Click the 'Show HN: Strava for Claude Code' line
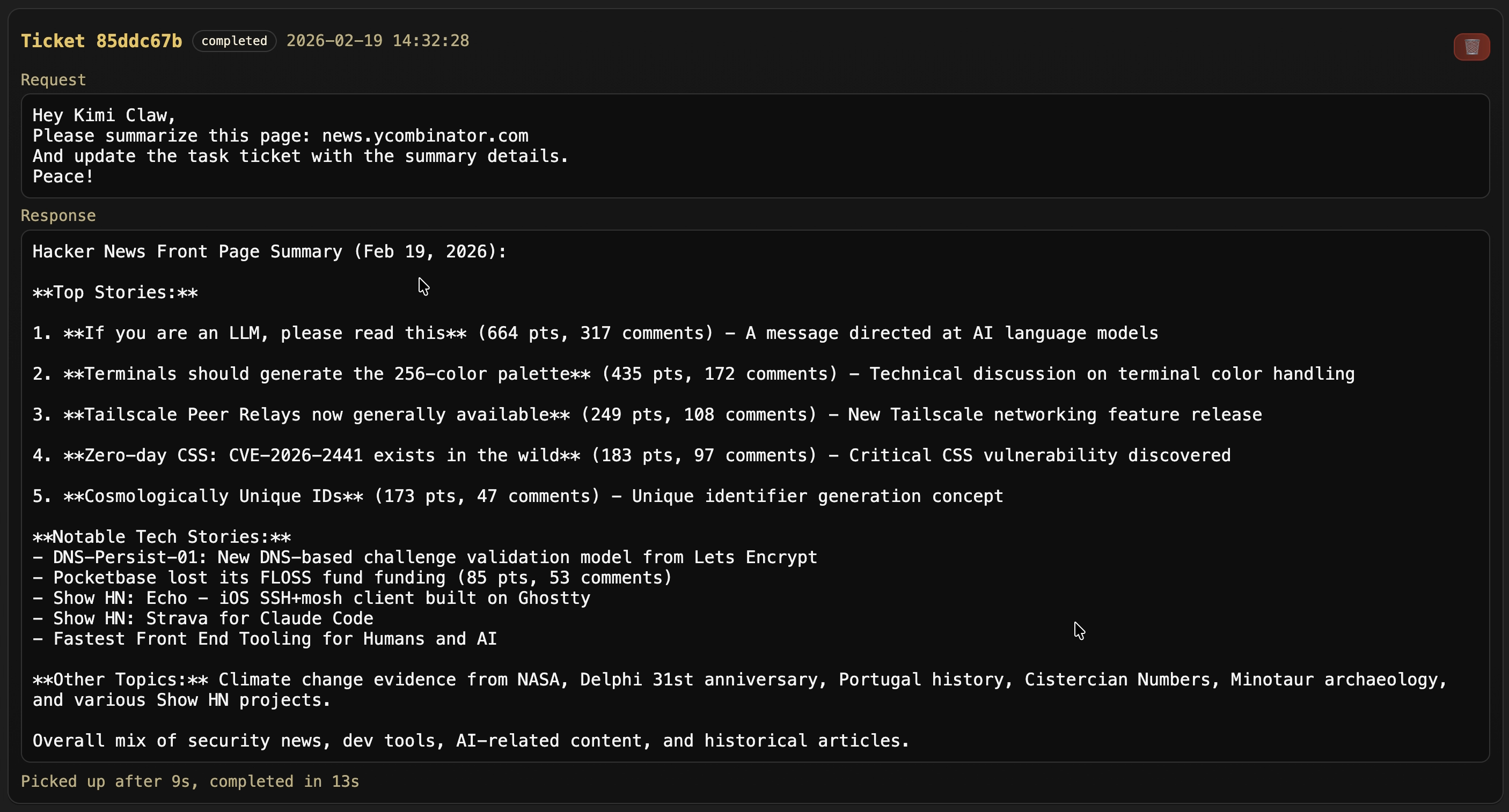 pyautogui.click(x=203, y=618)
